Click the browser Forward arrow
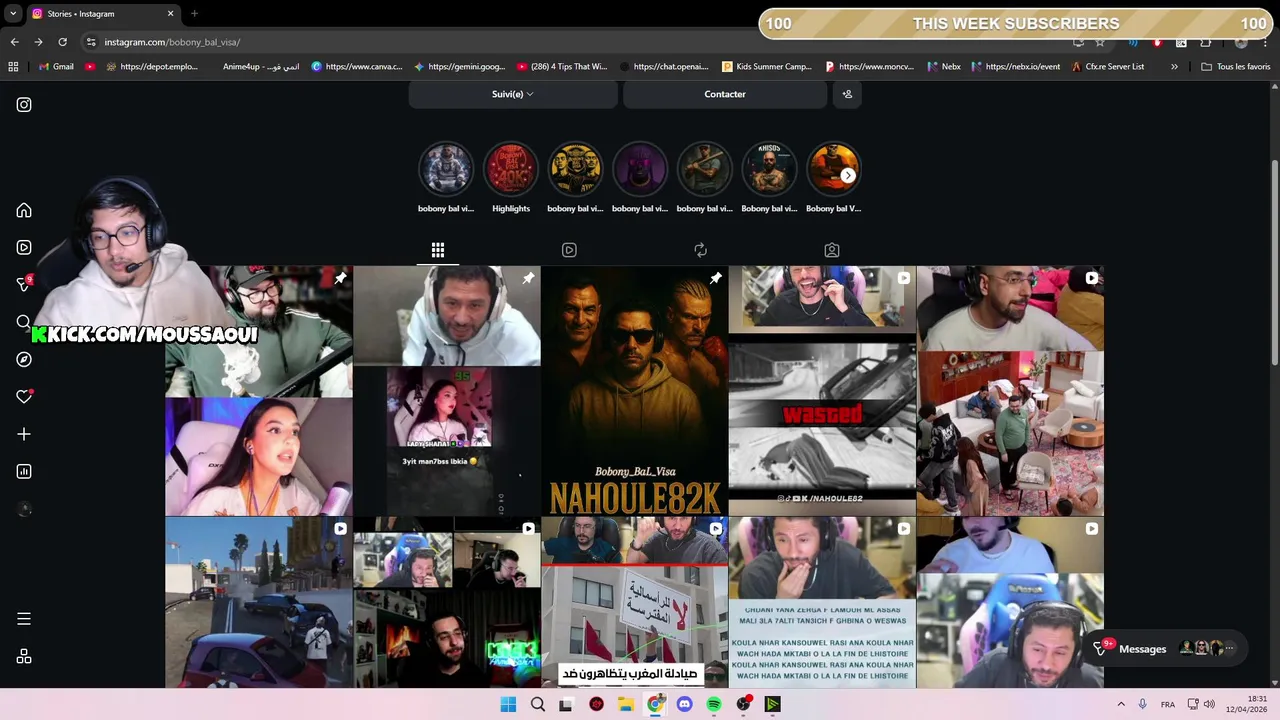Screen dimensions: 1280x720 point(38,42)
